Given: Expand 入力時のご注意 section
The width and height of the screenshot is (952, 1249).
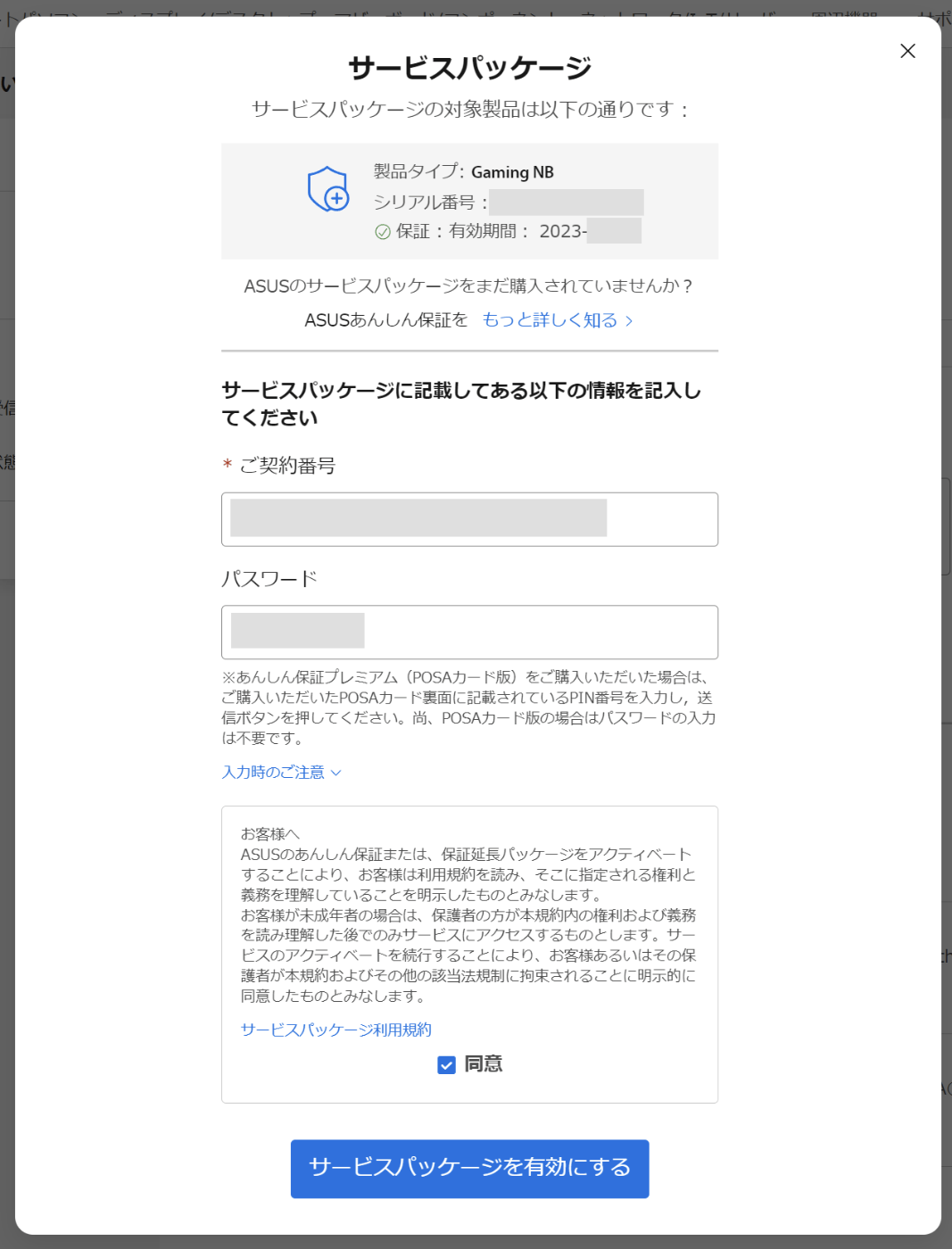Looking at the screenshot, I should 281,773.
